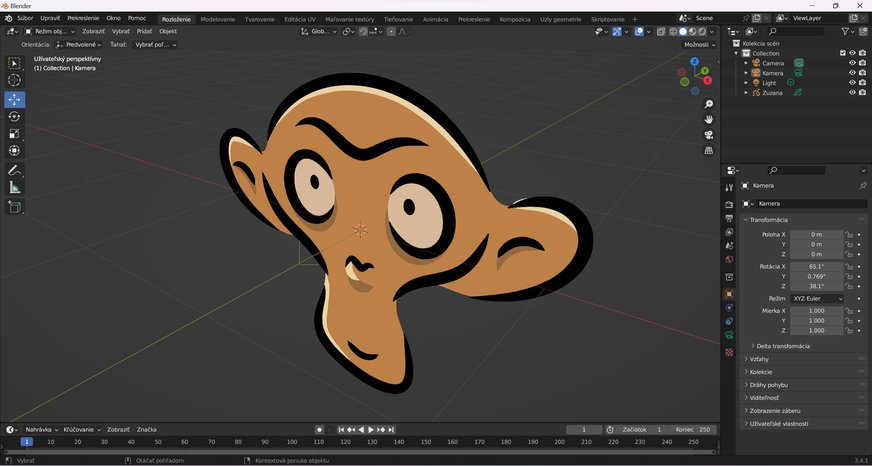Uncheck the Collection exclude checkbox
Viewport: 872px width, 466px height.
842,53
